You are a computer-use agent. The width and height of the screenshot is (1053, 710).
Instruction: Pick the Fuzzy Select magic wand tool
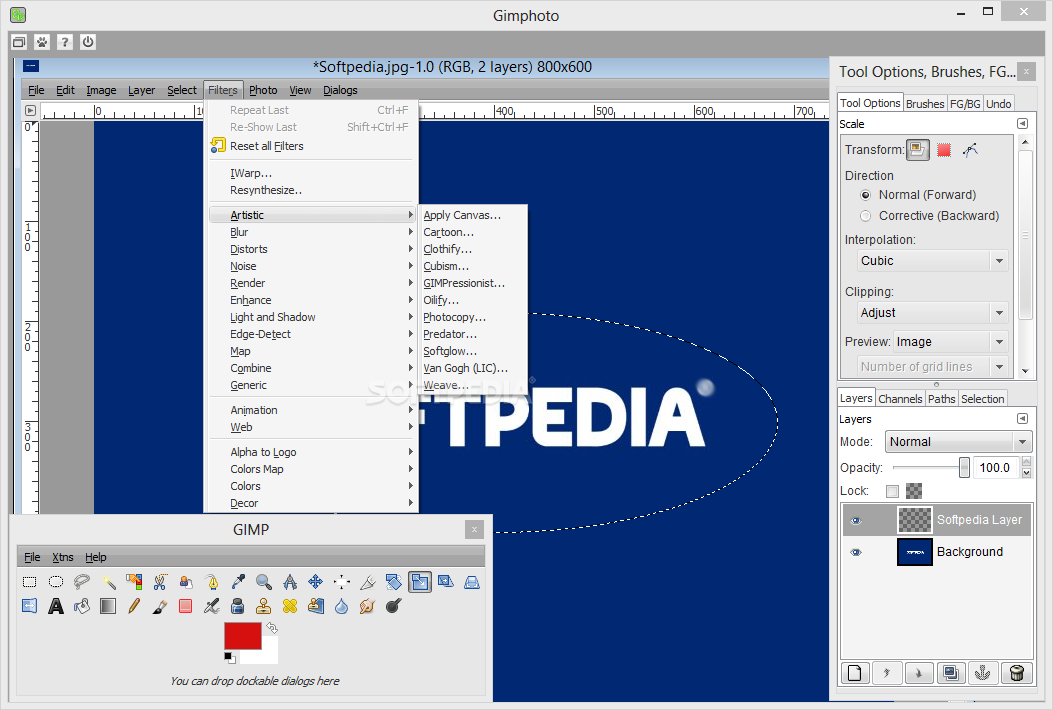tap(108, 582)
